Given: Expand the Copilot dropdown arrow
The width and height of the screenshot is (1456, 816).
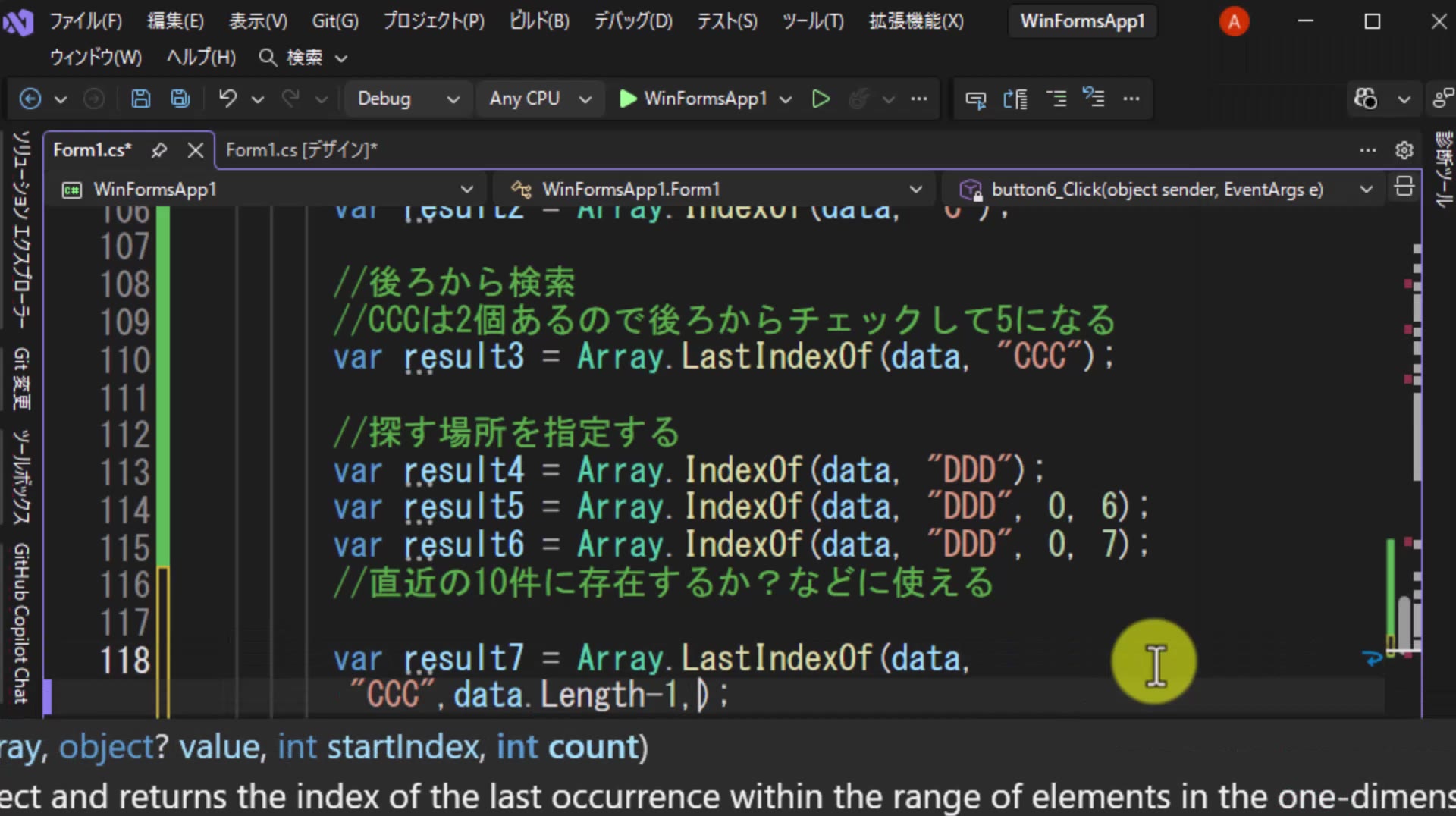Looking at the screenshot, I should 1404,99.
